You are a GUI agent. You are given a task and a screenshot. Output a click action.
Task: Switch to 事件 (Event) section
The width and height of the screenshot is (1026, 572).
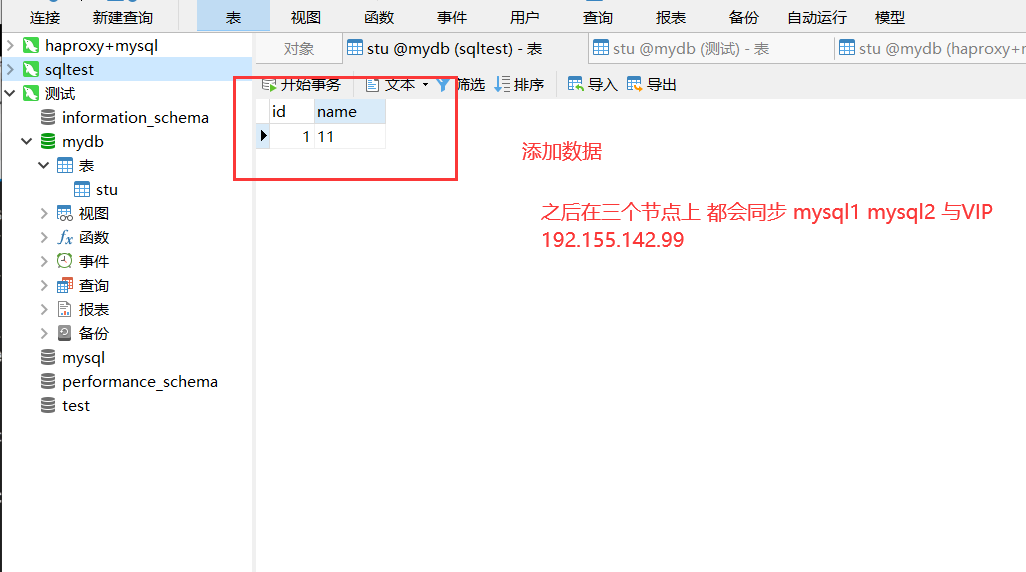point(451,18)
